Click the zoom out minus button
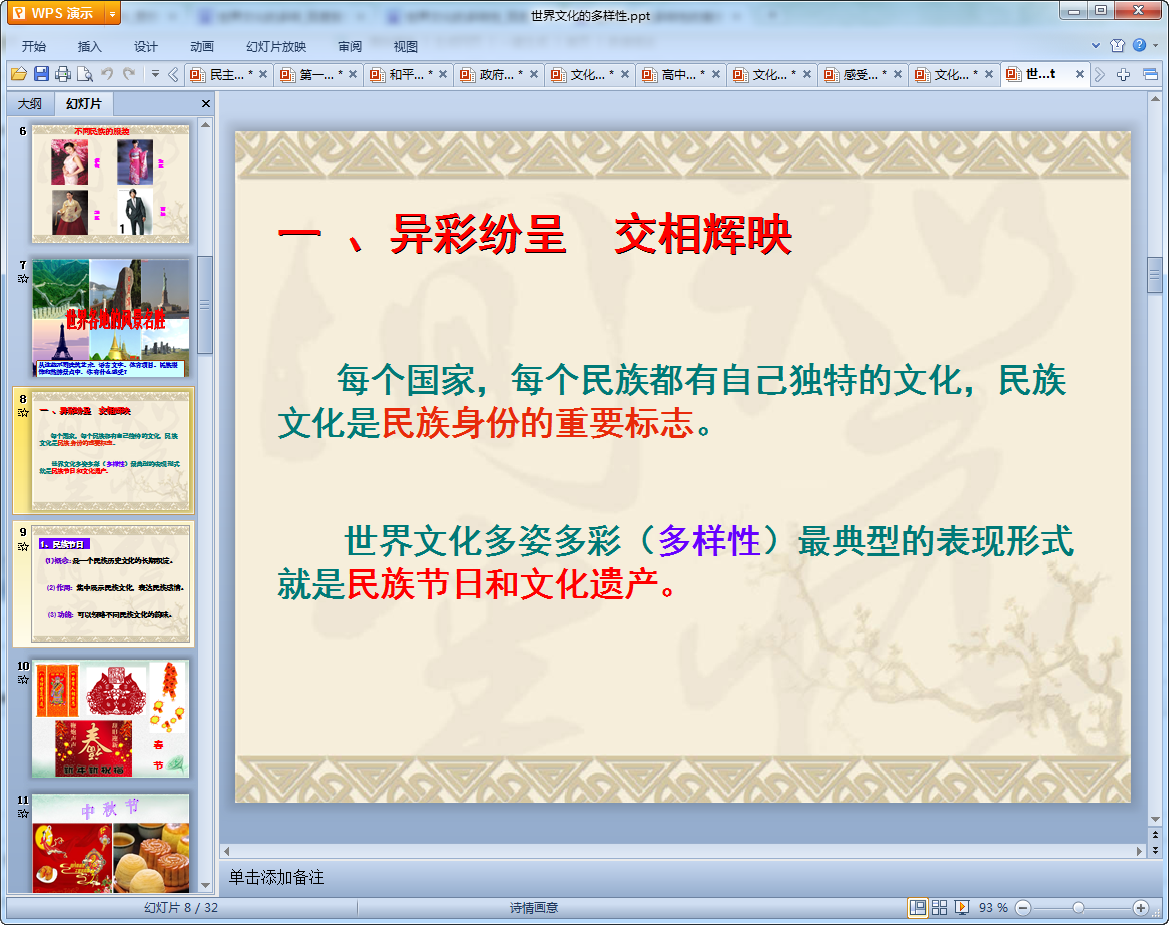This screenshot has width=1169, height=925. tap(1023, 907)
